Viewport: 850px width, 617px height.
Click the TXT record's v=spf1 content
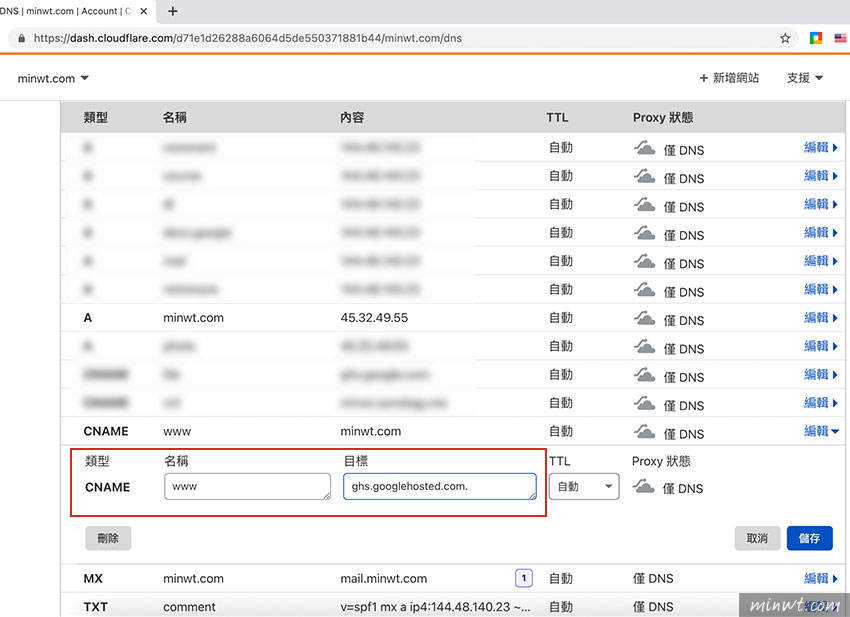435,607
